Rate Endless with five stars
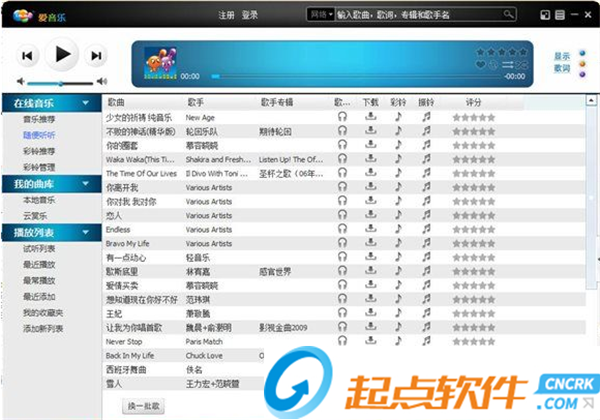Screen dimensions: 600x420 491,230
